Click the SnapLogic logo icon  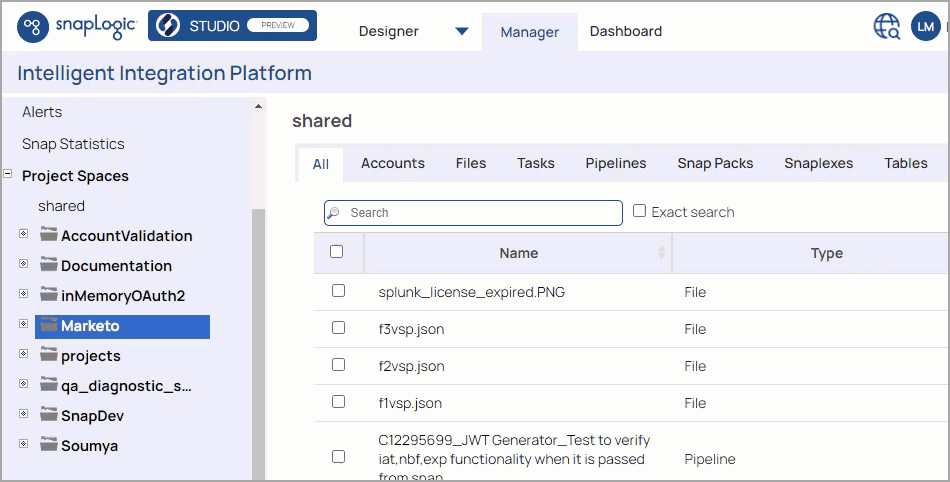(33, 27)
